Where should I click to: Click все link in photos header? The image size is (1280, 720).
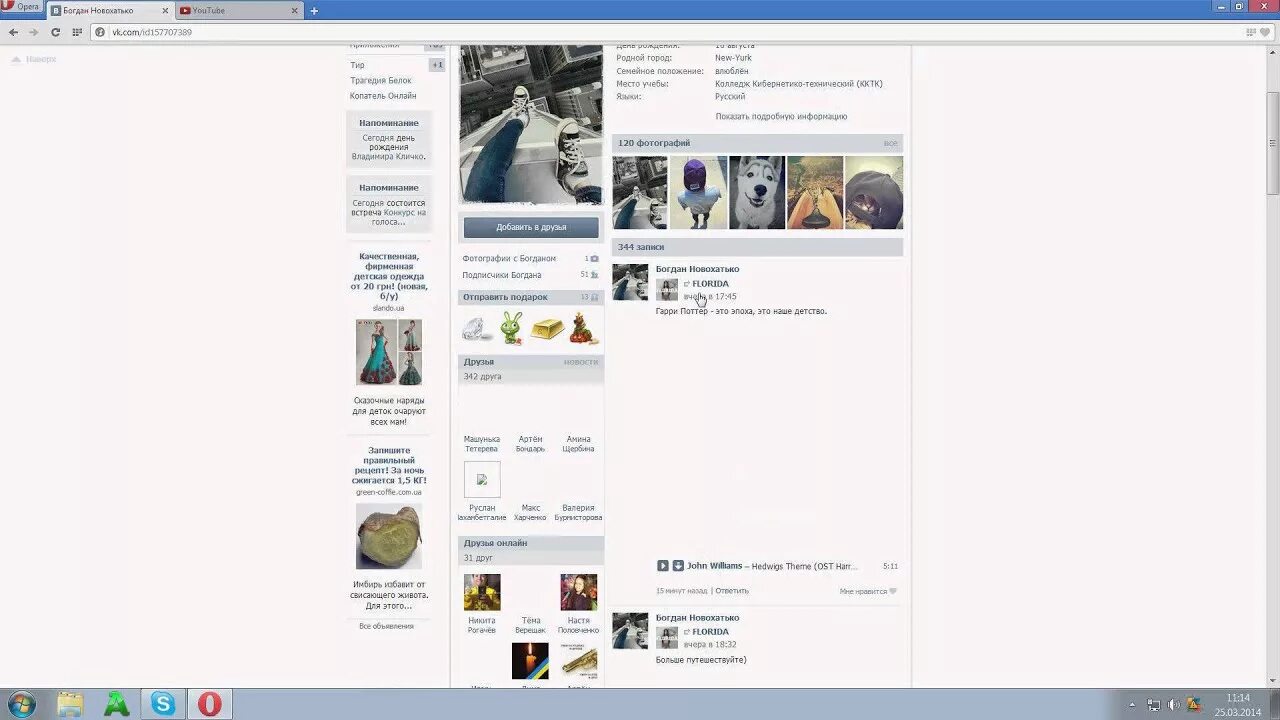[890, 144]
